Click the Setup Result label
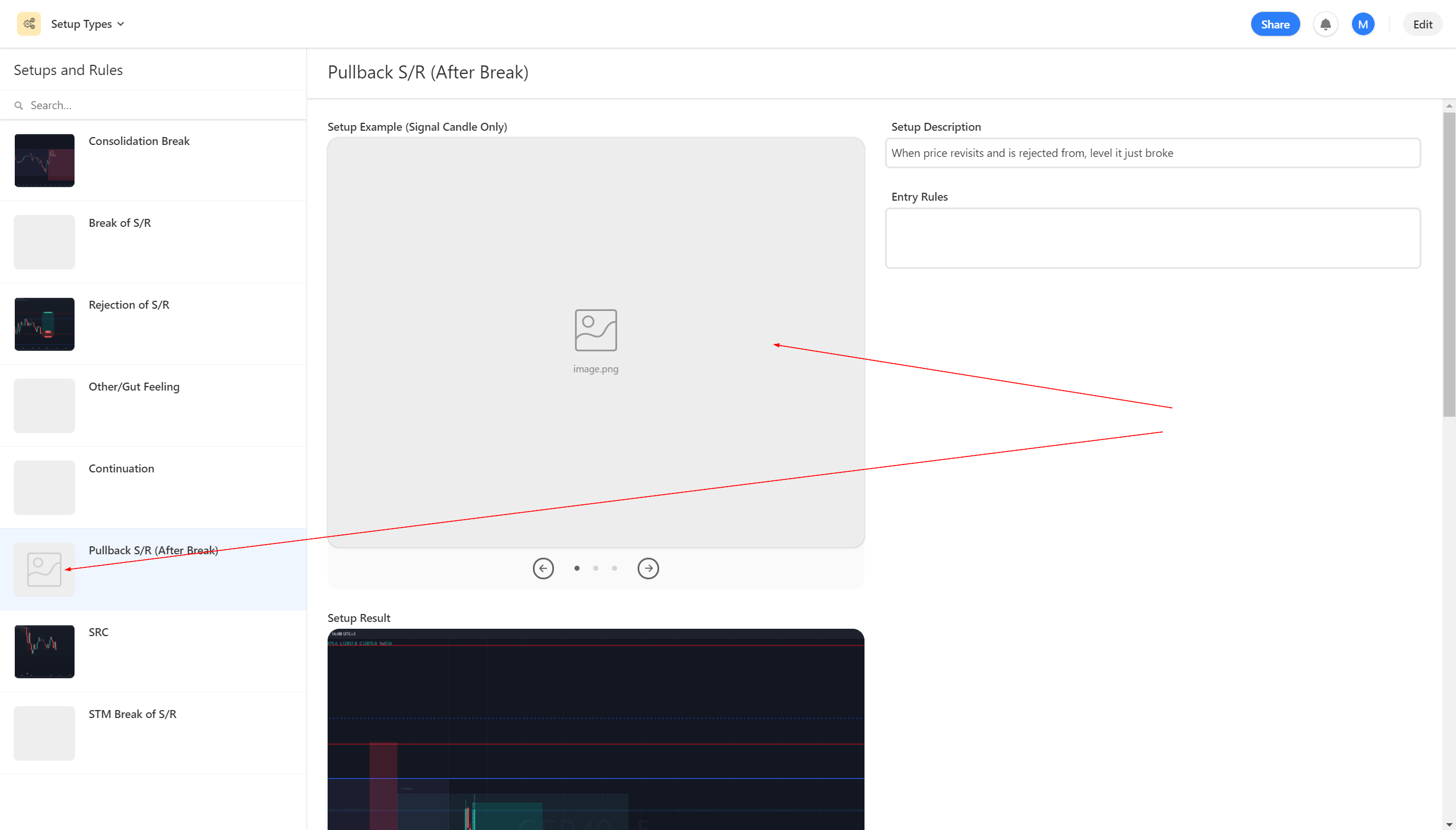This screenshot has width=1456, height=830. pyautogui.click(x=359, y=618)
